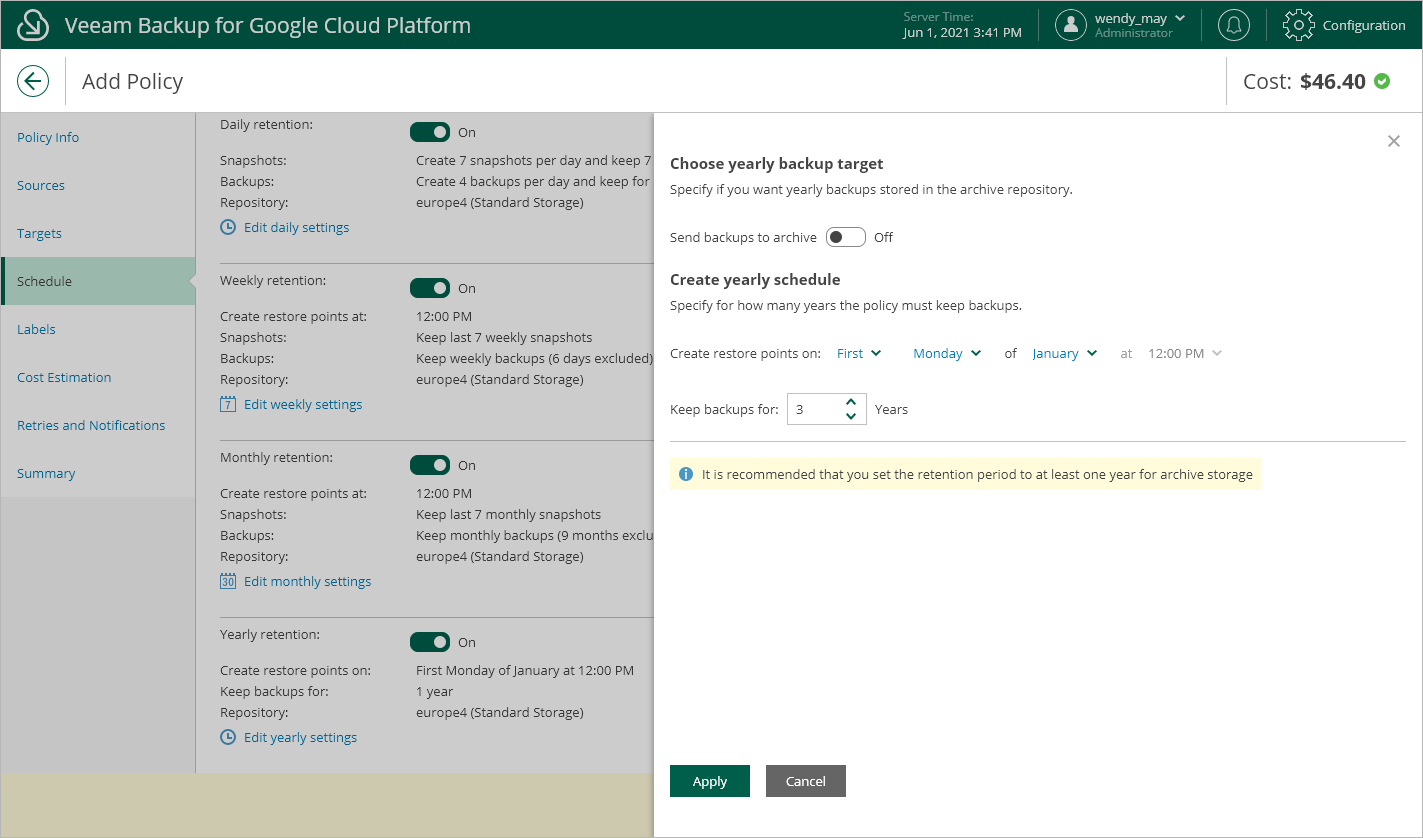Open Edit weekly settings link
This screenshot has height=838, width=1423.
(x=303, y=404)
